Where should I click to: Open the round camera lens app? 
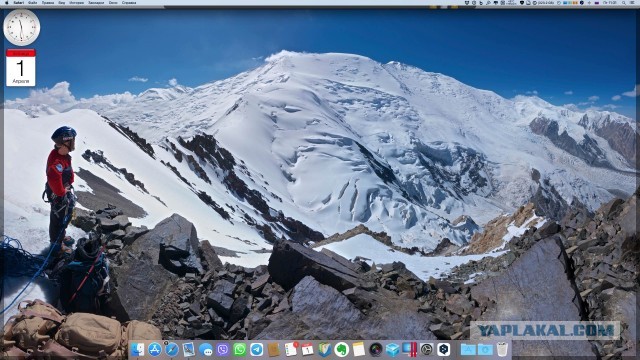pyautogui.click(x=376, y=349)
